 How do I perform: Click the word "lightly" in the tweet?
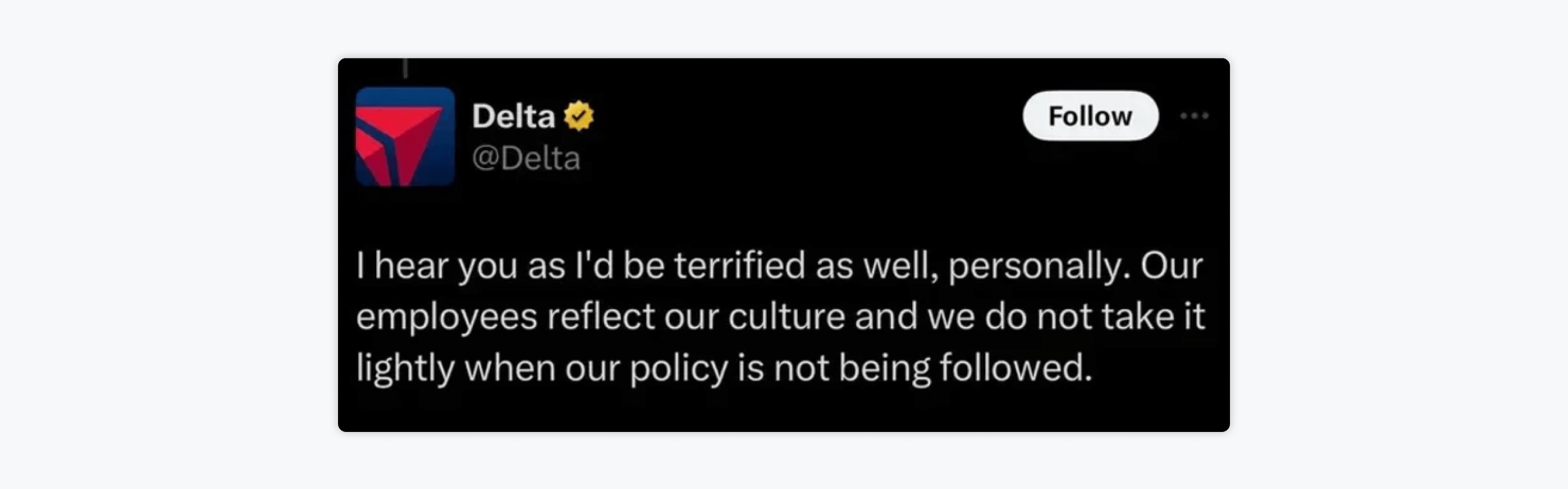405,368
